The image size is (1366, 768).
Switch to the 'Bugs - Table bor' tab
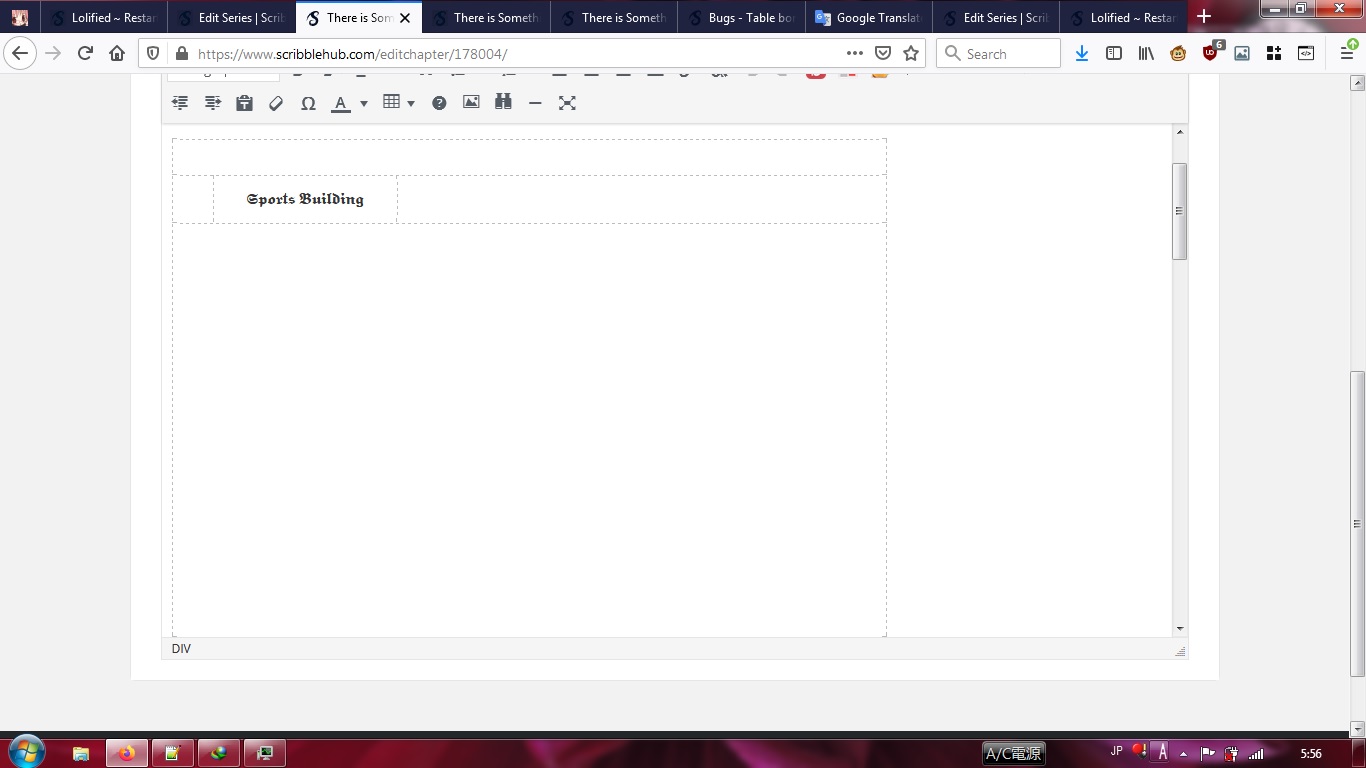(x=741, y=17)
